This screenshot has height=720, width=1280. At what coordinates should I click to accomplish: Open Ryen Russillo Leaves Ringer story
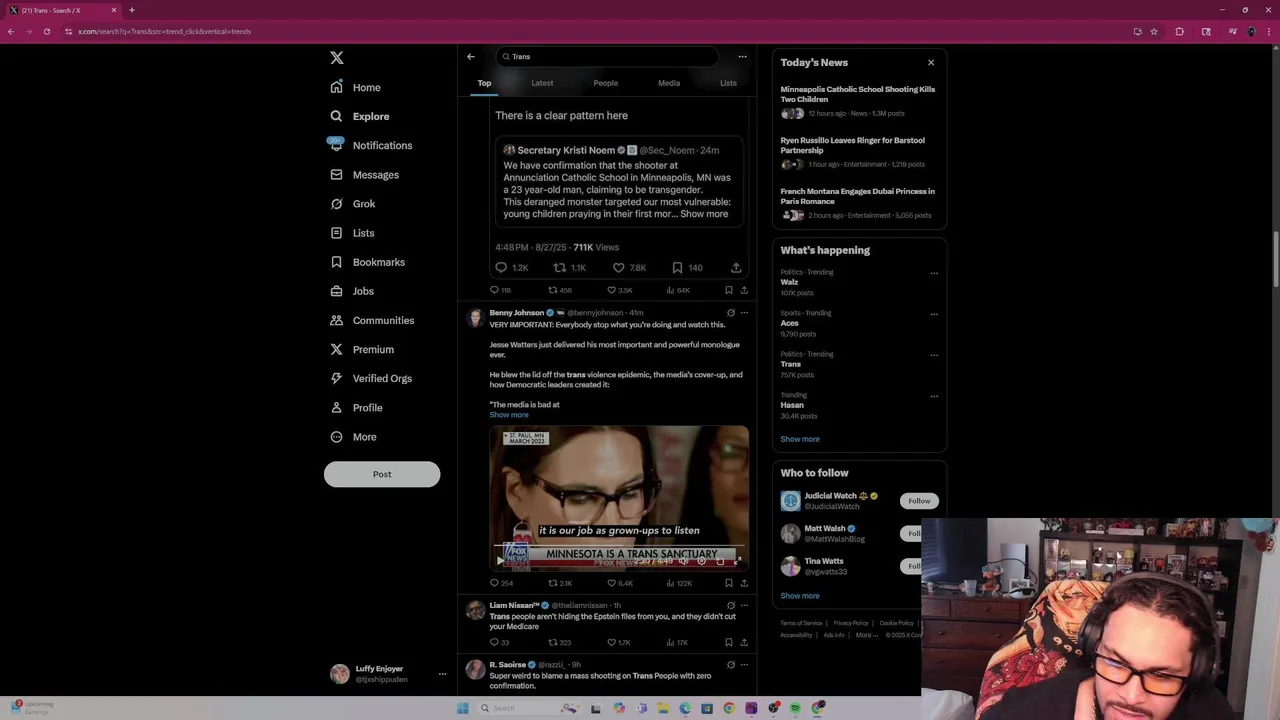853,145
